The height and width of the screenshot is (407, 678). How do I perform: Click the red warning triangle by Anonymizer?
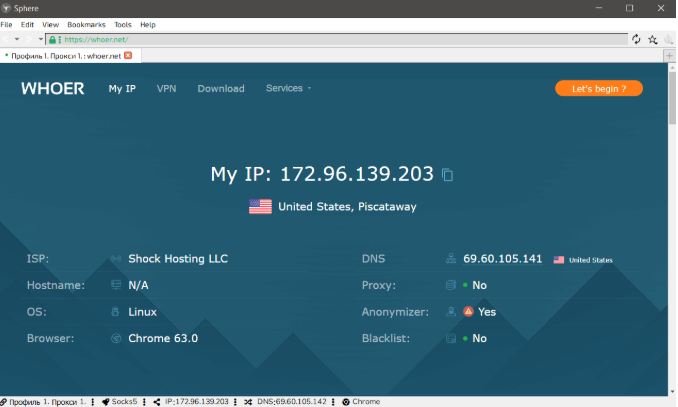[x=468, y=311]
